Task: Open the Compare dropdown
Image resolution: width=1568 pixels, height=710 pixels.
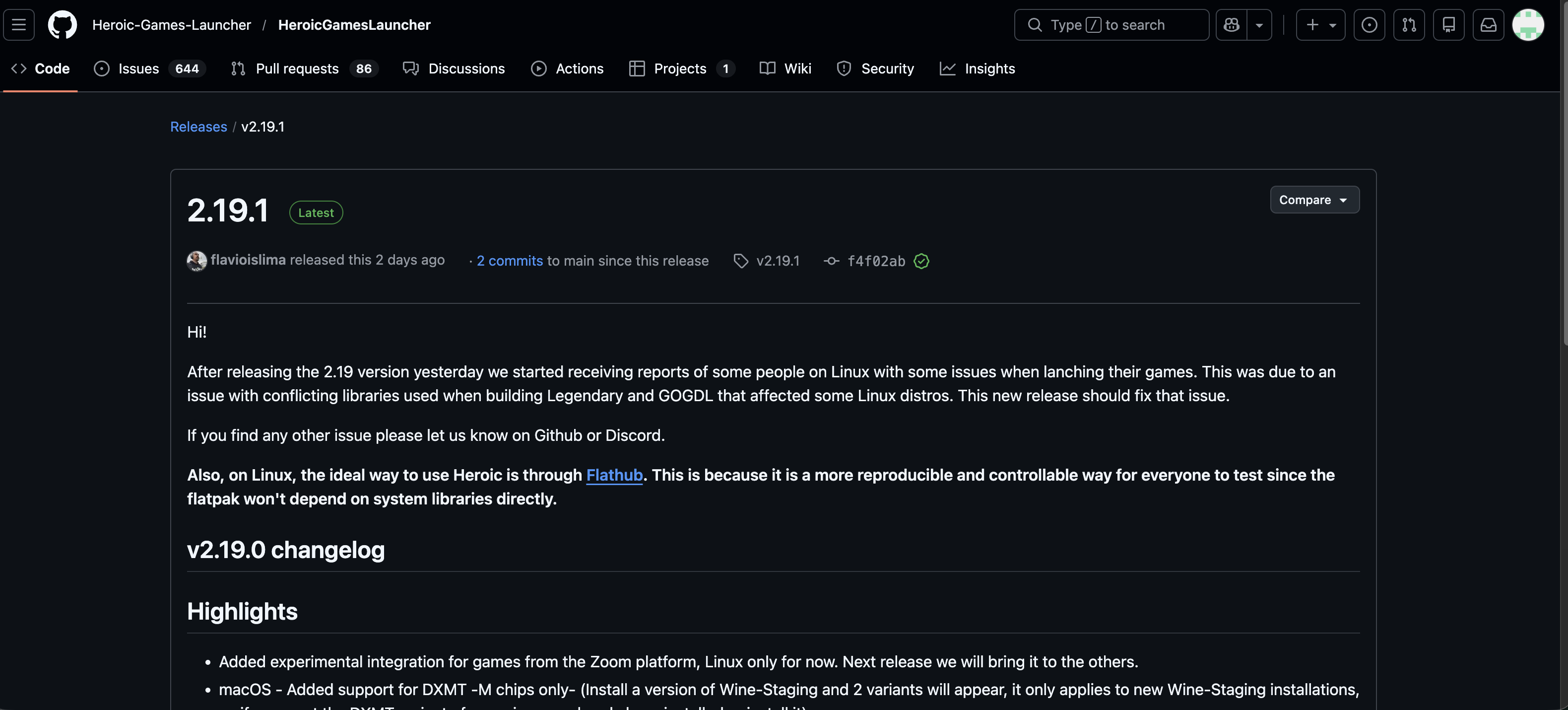Action: [x=1314, y=200]
